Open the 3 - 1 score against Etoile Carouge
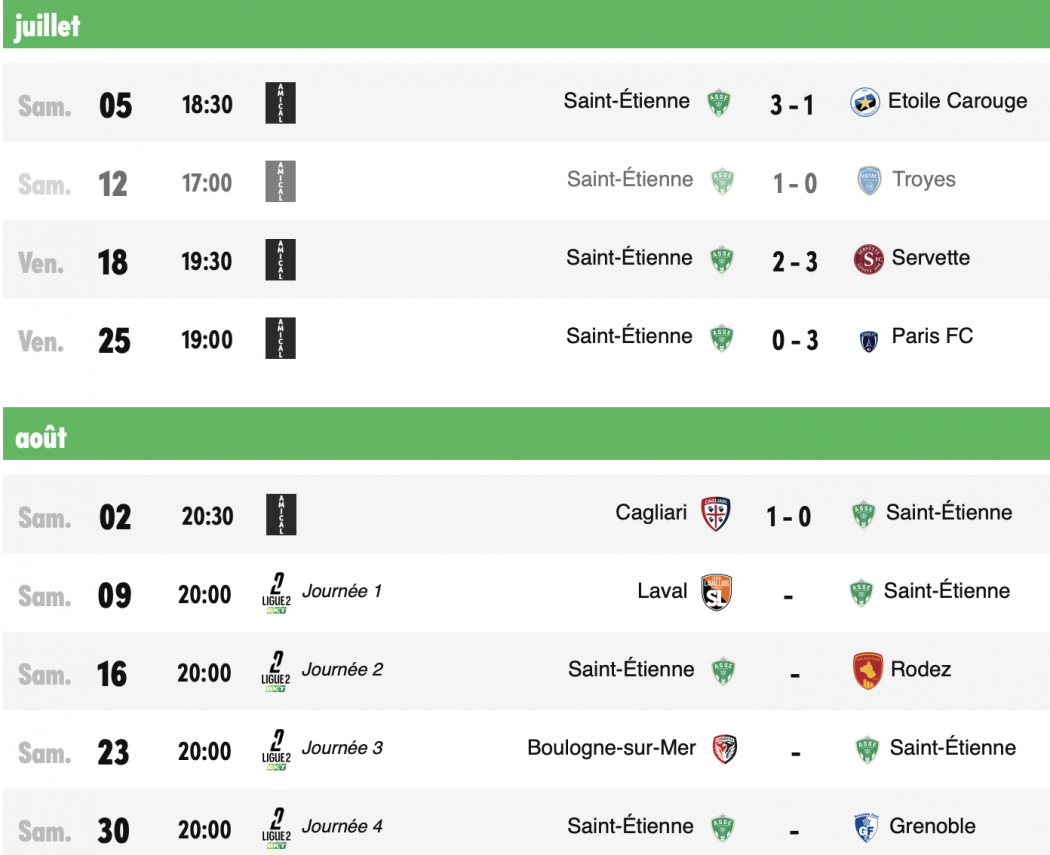The width and height of the screenshot is (1050, 855). (x=792, y=105)
